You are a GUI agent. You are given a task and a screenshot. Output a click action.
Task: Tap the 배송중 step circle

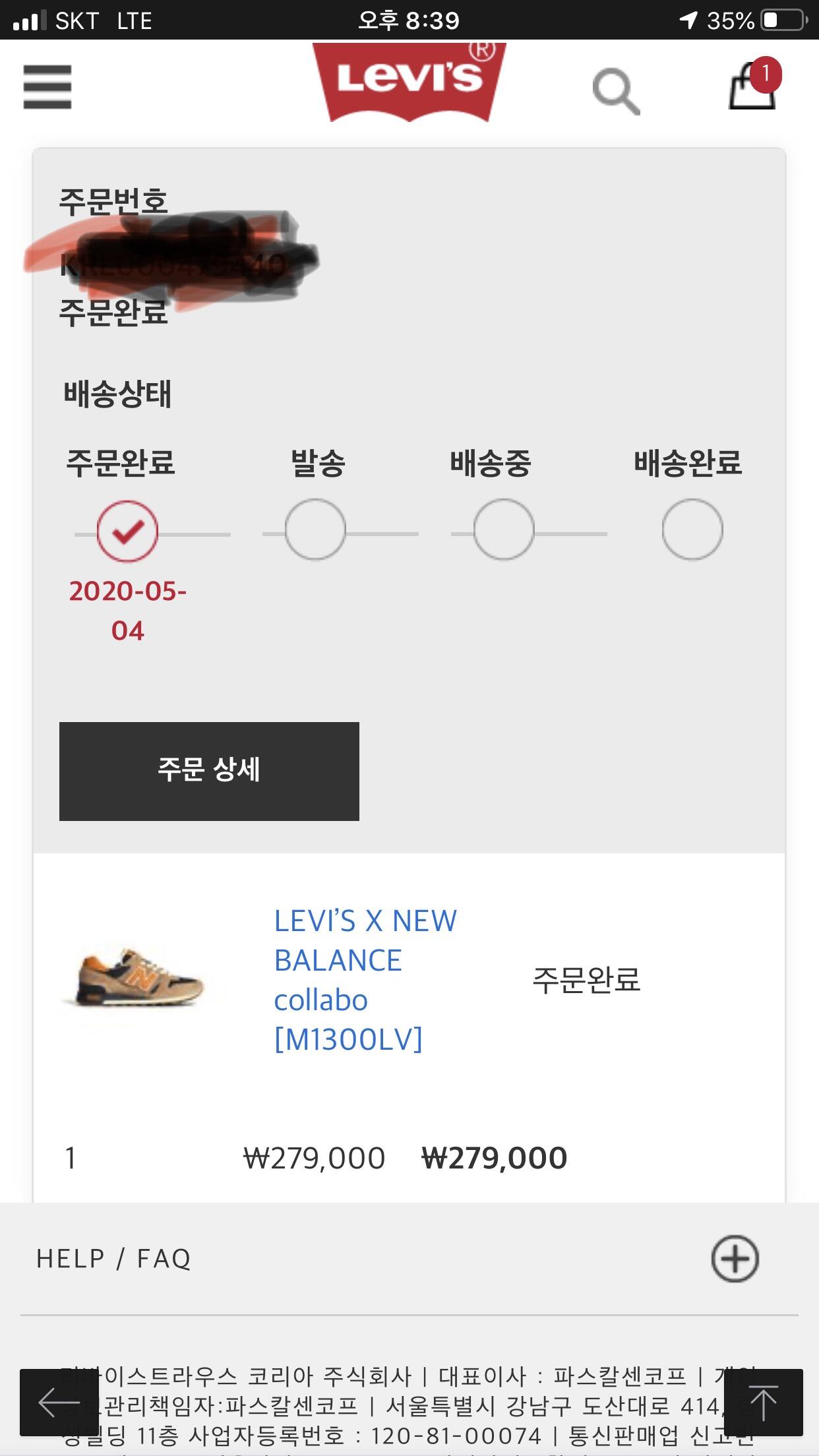[504, 530]
